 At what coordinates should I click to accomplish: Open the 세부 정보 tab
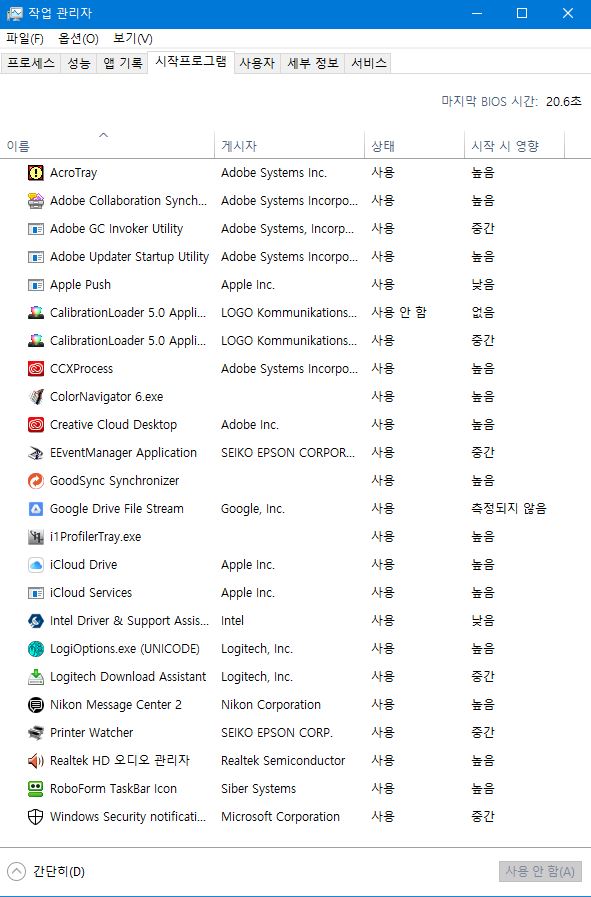tap(313, 63)
